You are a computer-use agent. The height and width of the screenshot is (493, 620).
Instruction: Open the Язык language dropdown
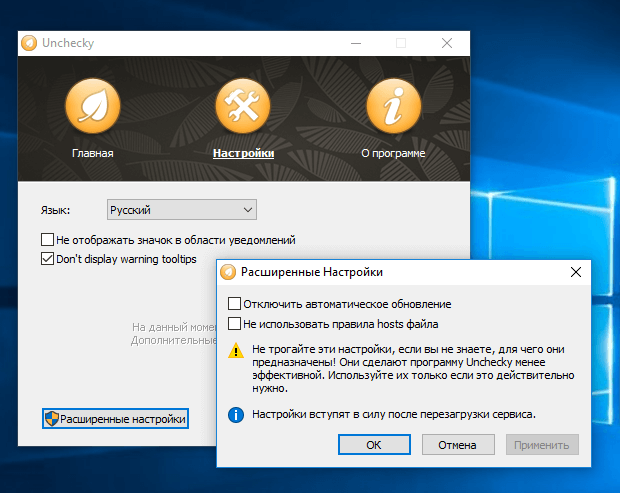[x=182, y=210]
